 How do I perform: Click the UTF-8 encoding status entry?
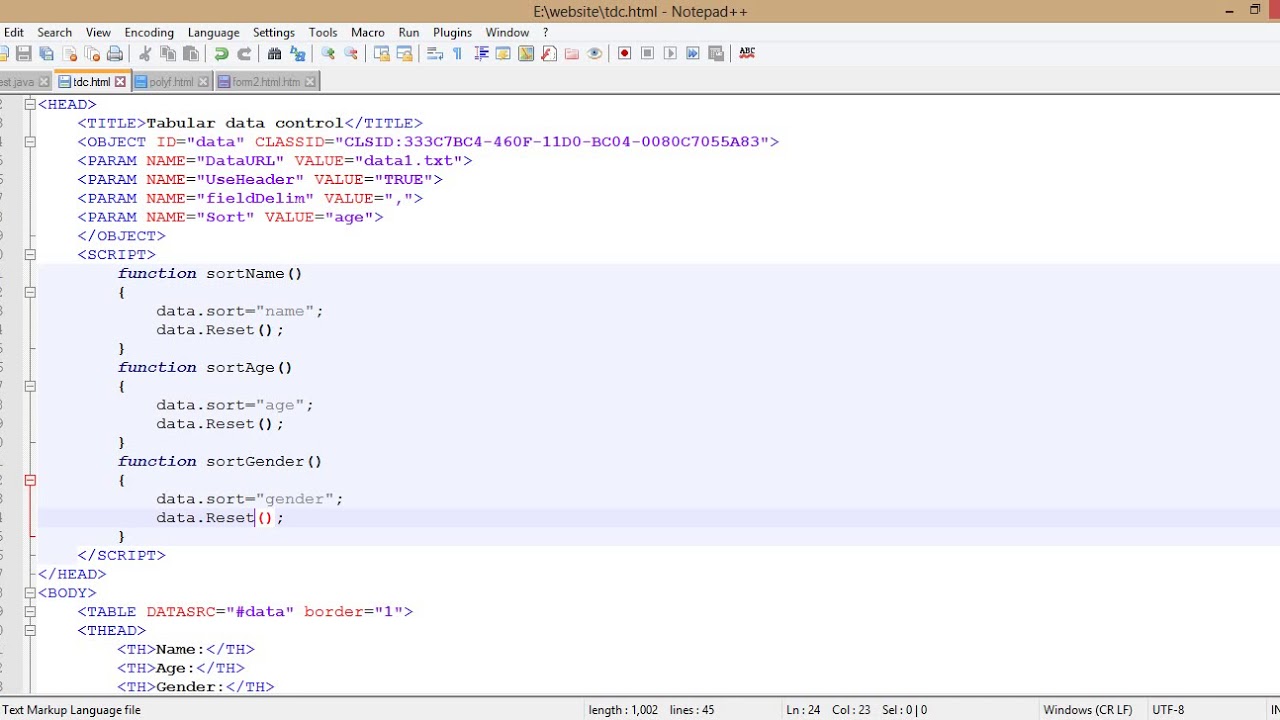coord(1168,710)
